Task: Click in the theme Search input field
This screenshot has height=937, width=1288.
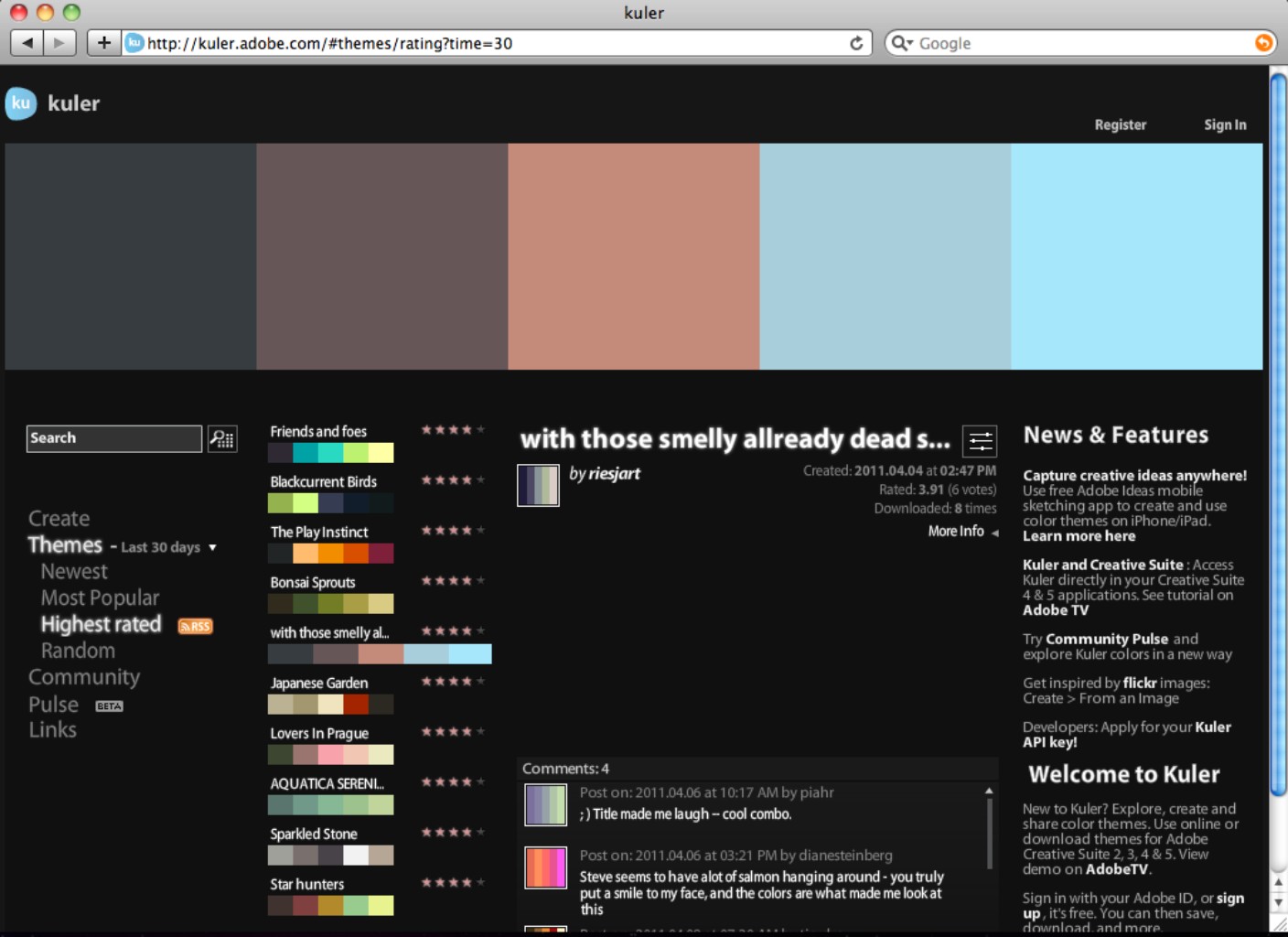Action: (114, 438)
